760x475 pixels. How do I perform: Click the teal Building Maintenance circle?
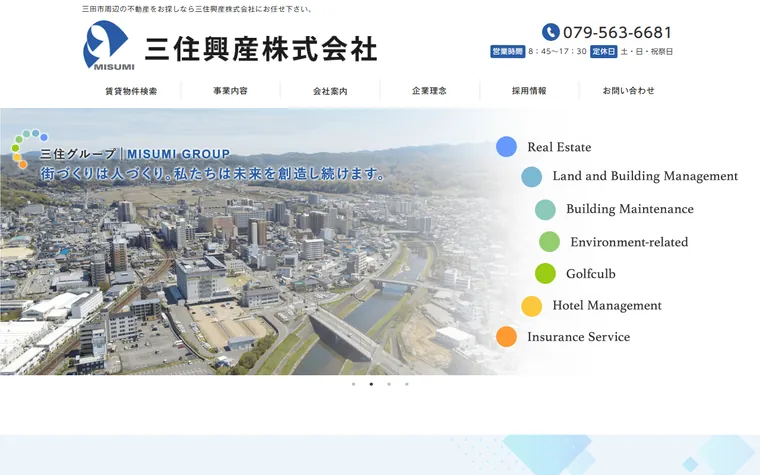click(x=545, y=209)
